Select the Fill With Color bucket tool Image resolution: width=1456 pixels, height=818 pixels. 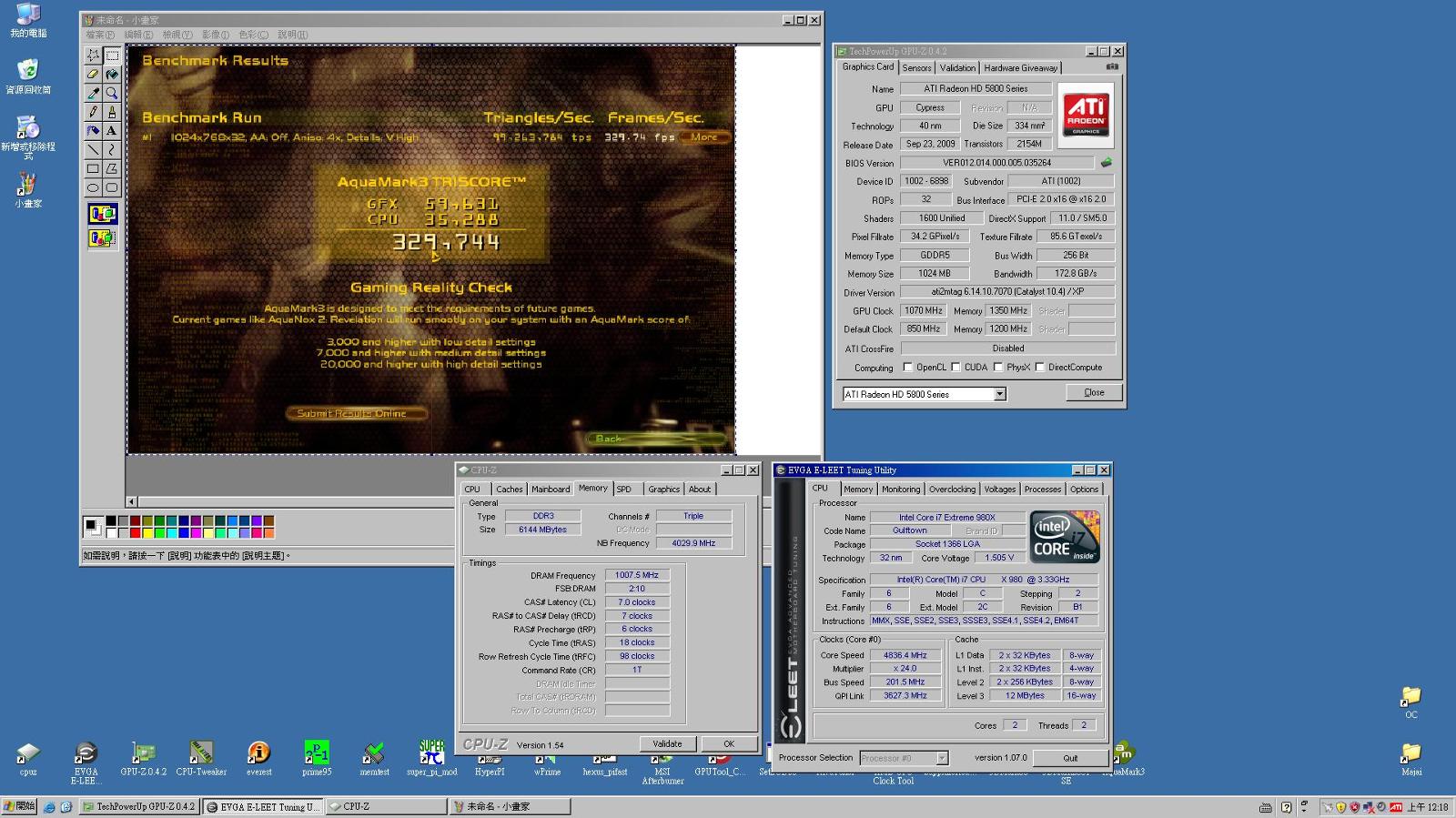coord(112,75)
